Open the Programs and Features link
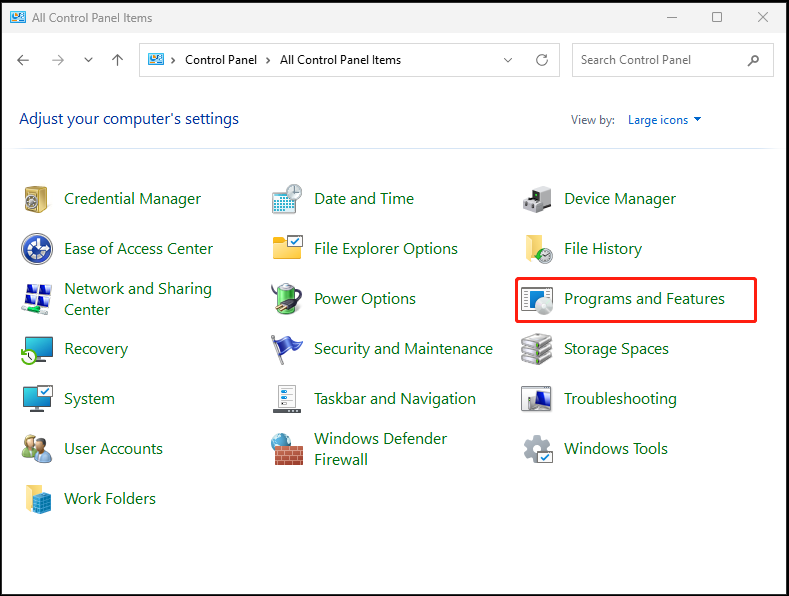 (644, 299)
